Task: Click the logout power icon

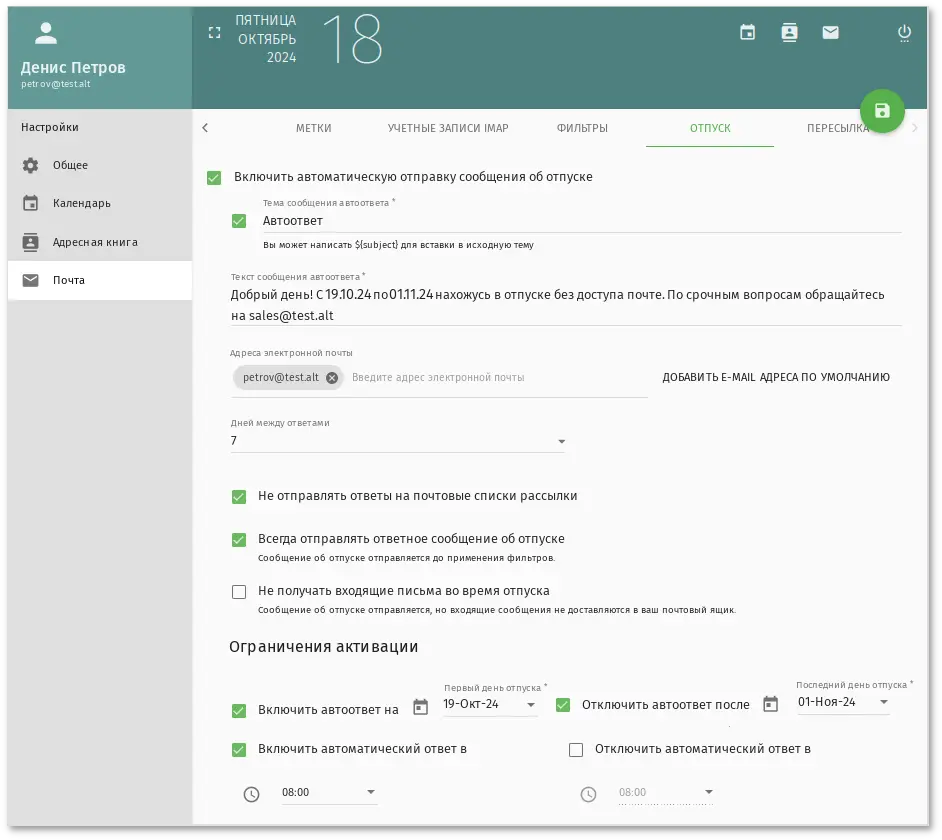Action: pos(904,32)
